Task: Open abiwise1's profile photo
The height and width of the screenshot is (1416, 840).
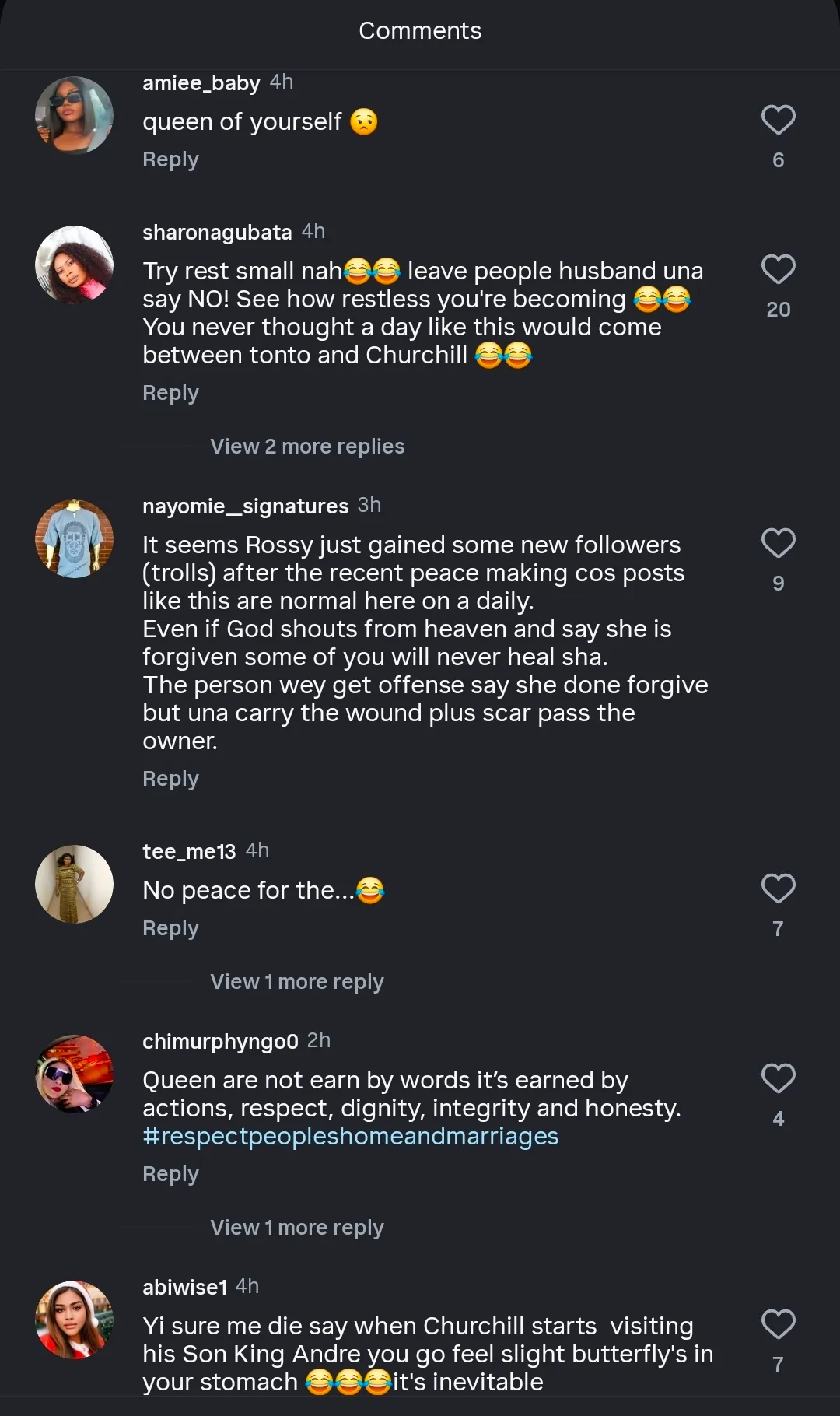Action: (x=75, y=1320)
